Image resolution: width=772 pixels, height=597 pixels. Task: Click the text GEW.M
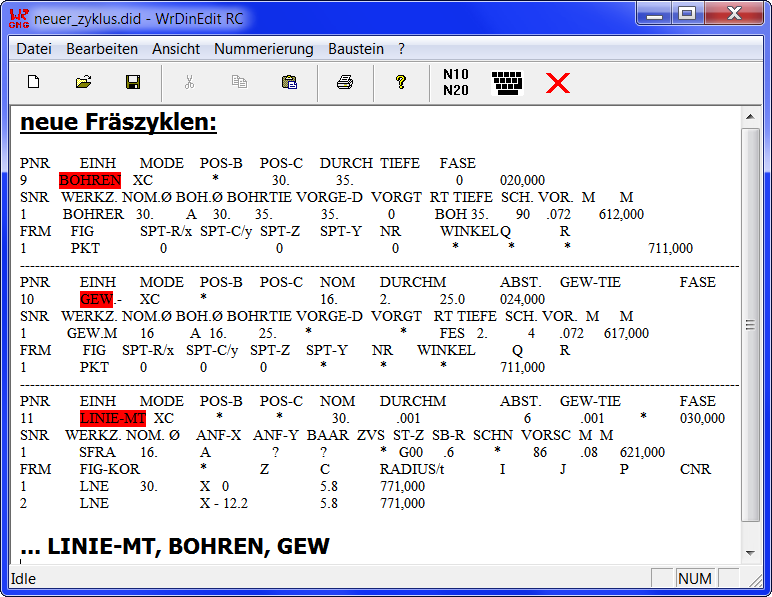click(x=92, y=334)
